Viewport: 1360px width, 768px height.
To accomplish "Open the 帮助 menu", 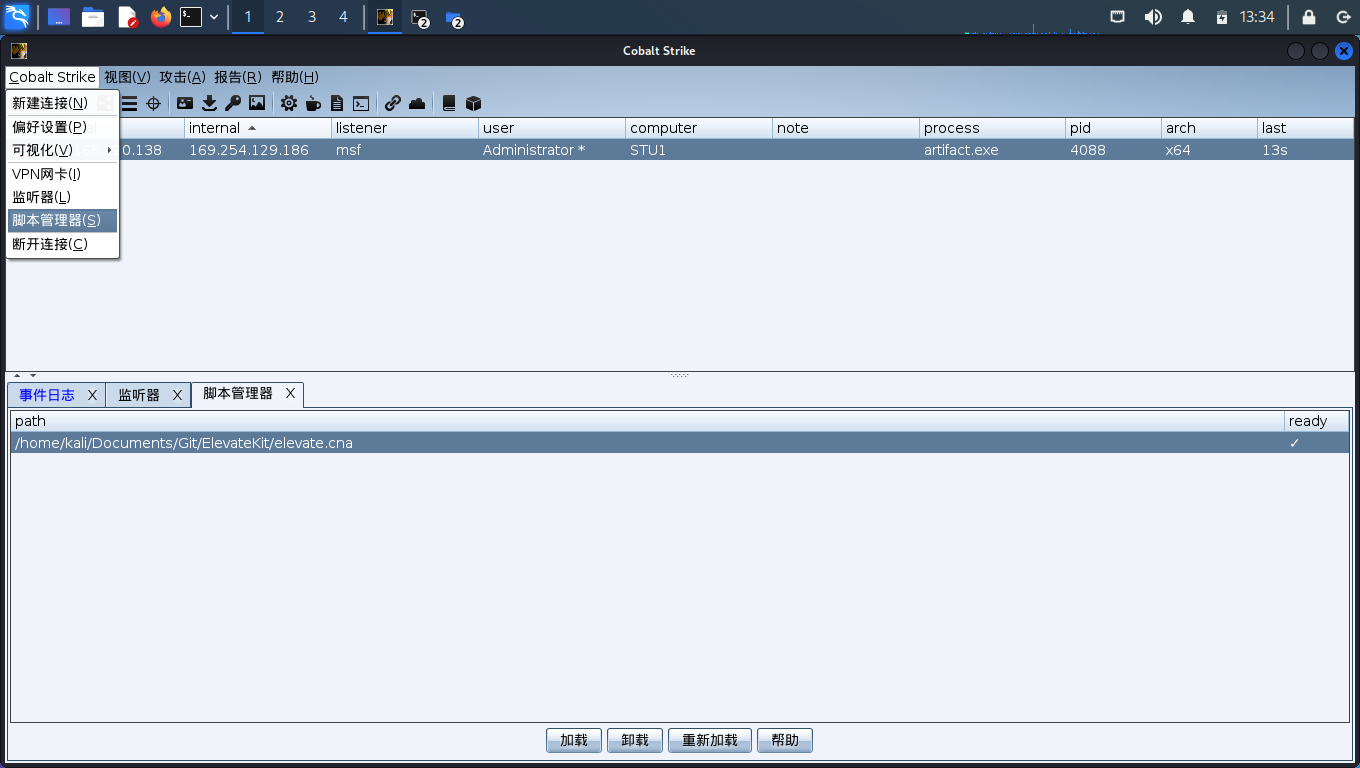I will point(295,77).
